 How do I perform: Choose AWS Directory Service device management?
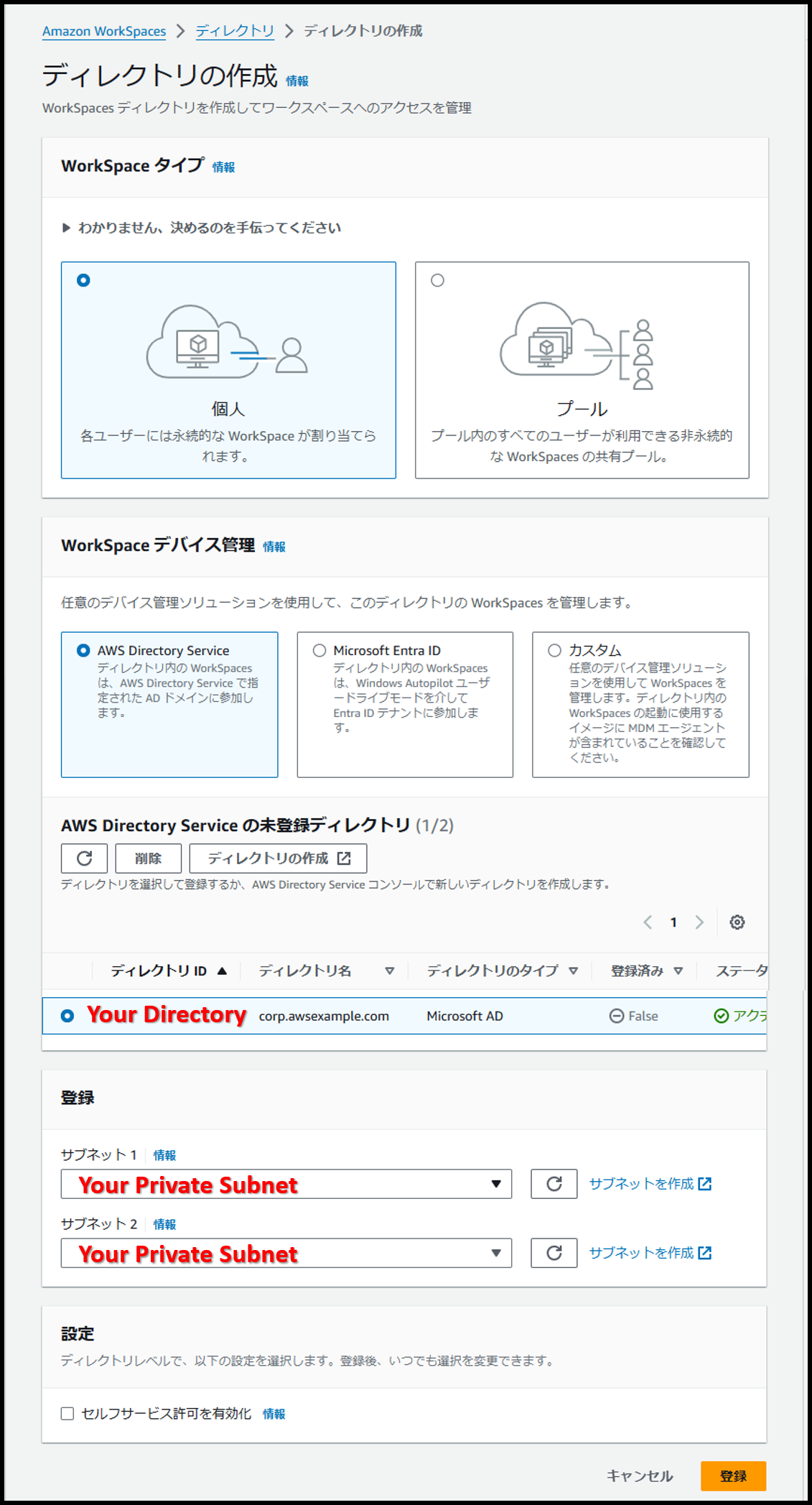(x=83, y=650)
